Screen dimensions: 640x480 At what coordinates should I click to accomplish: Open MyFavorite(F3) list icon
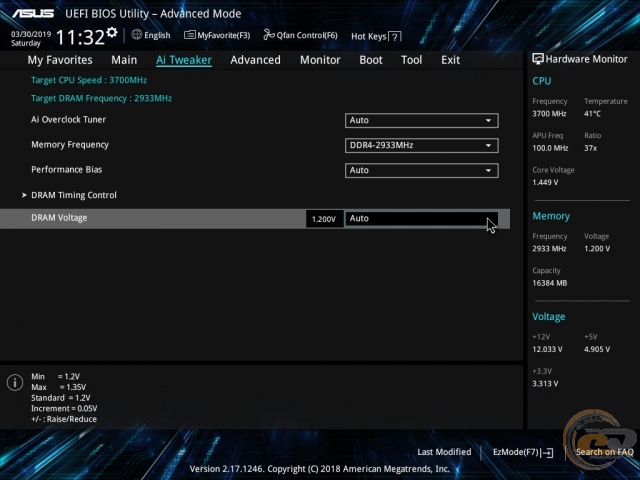tap(189, 35)
